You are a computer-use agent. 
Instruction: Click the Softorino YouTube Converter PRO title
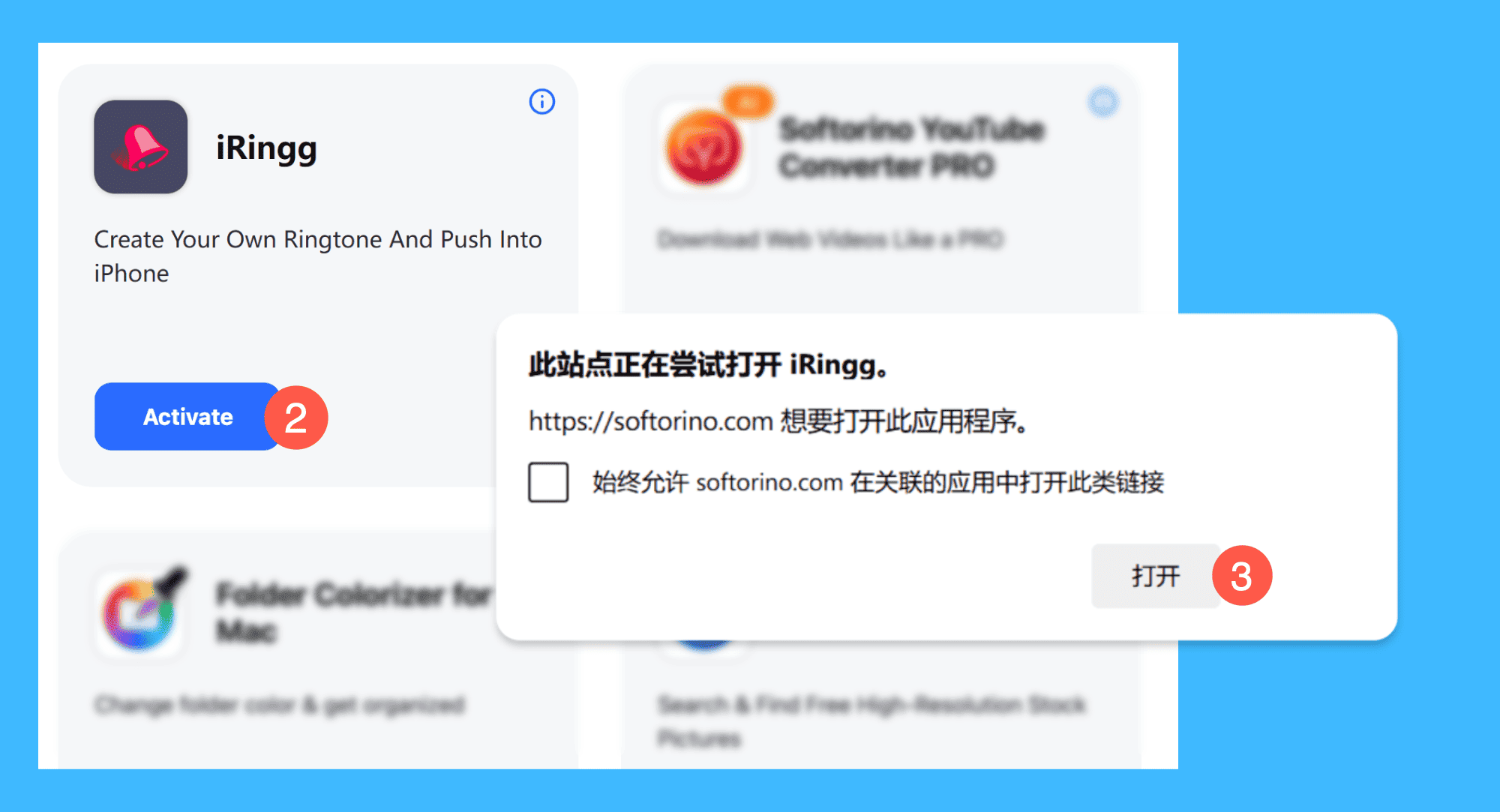pyautogui.click(x=911, y=147)
